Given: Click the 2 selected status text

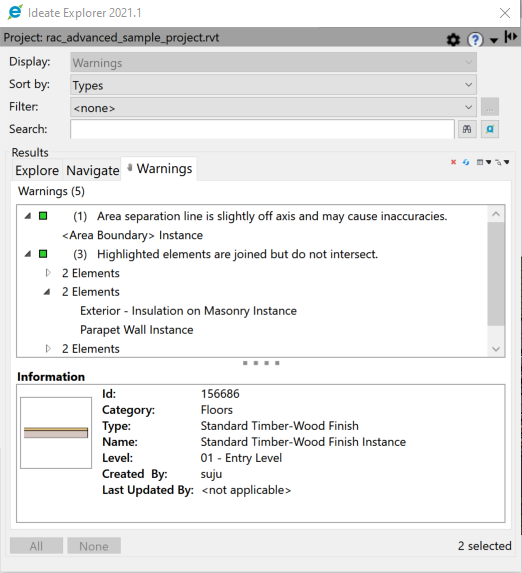Looking at the screenshot, I should [x=485, y=546].
